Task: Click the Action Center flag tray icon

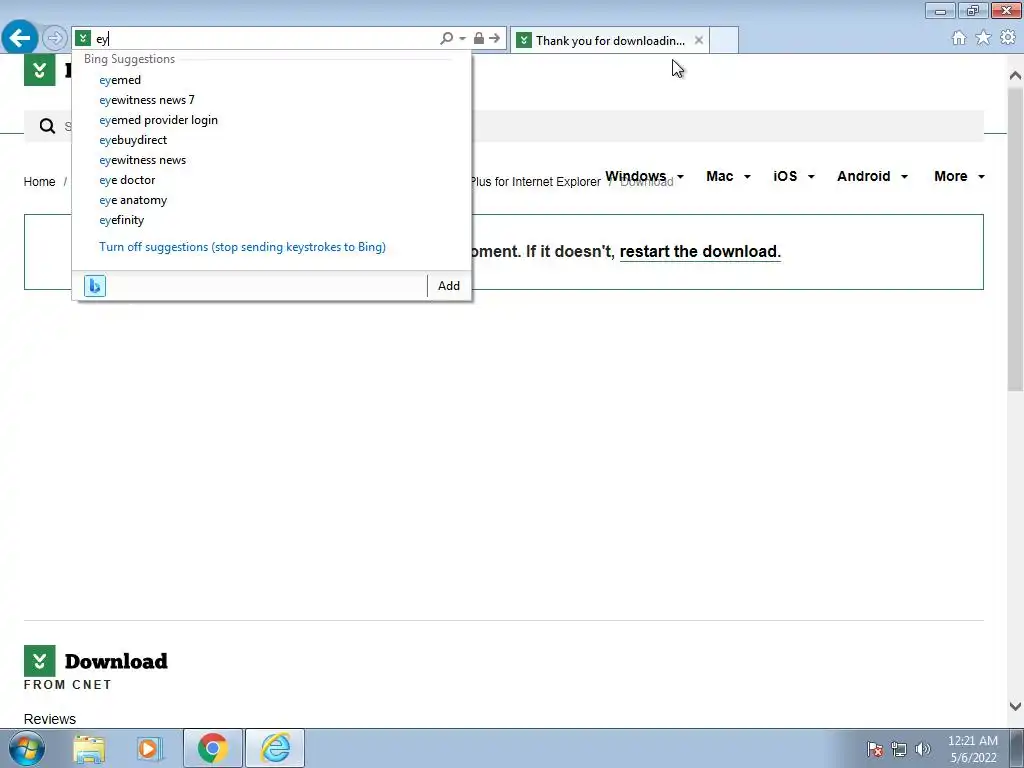Action: [875, 749]
